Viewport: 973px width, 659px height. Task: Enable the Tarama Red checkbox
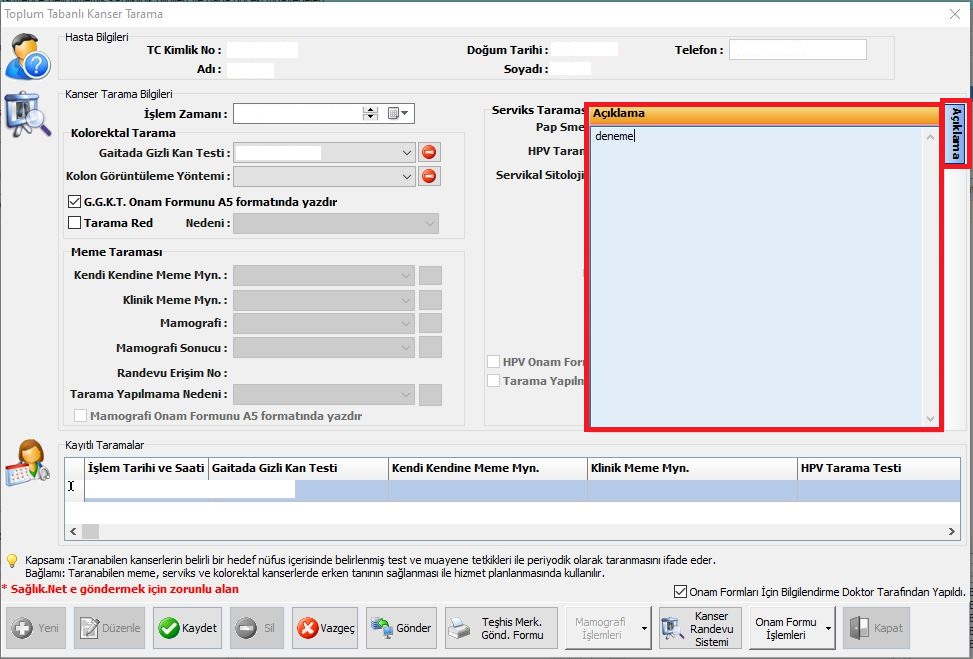pyautogui.click(x=75, y=223)
